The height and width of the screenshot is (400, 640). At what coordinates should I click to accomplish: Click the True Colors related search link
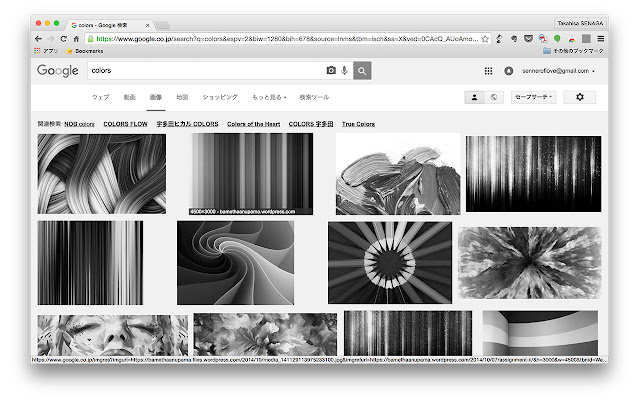(x=358, y=124)
